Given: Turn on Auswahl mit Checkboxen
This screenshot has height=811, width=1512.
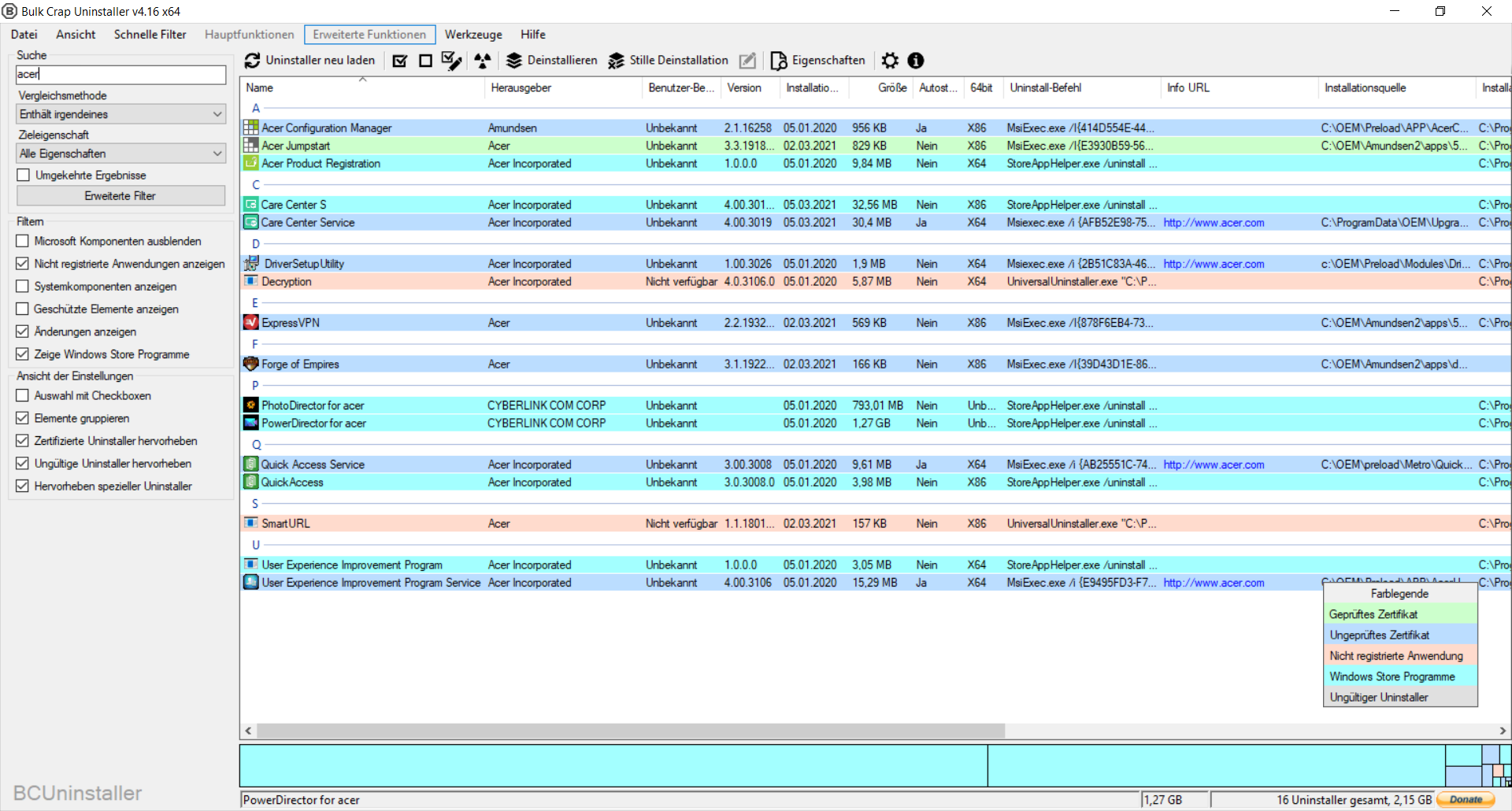Looking at the screenshot, I should (22, 395).
